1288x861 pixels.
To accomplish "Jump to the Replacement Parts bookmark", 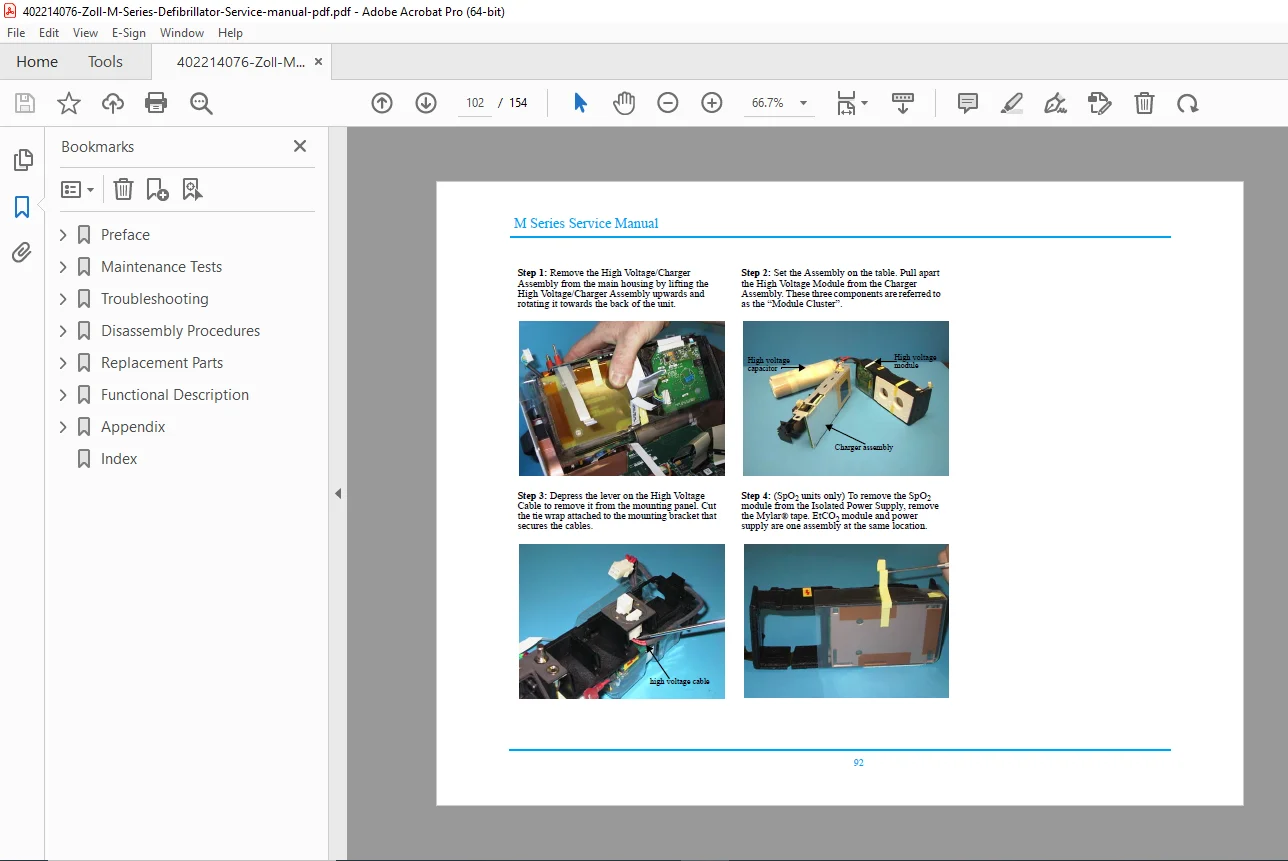I will click(x=162, y=363).
